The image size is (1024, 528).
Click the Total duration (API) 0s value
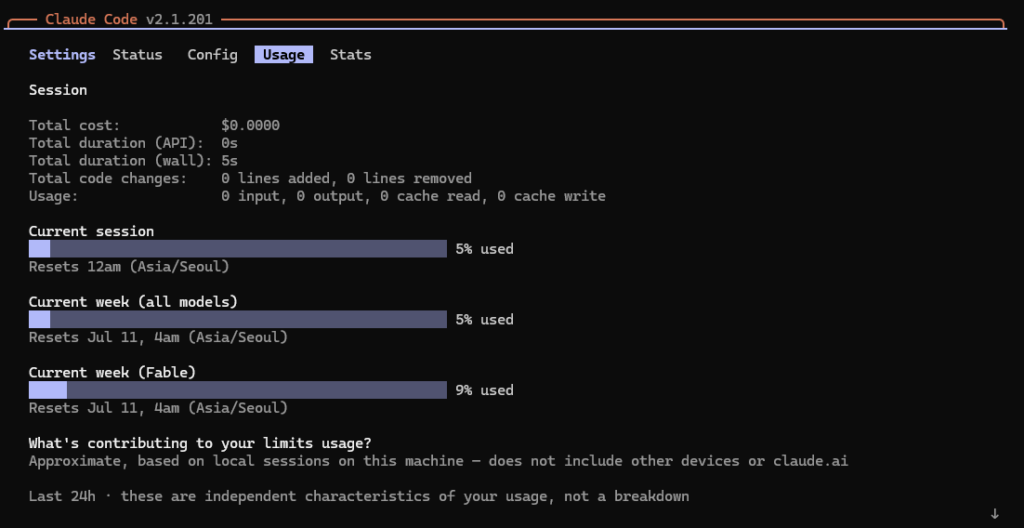click(229, 143)
